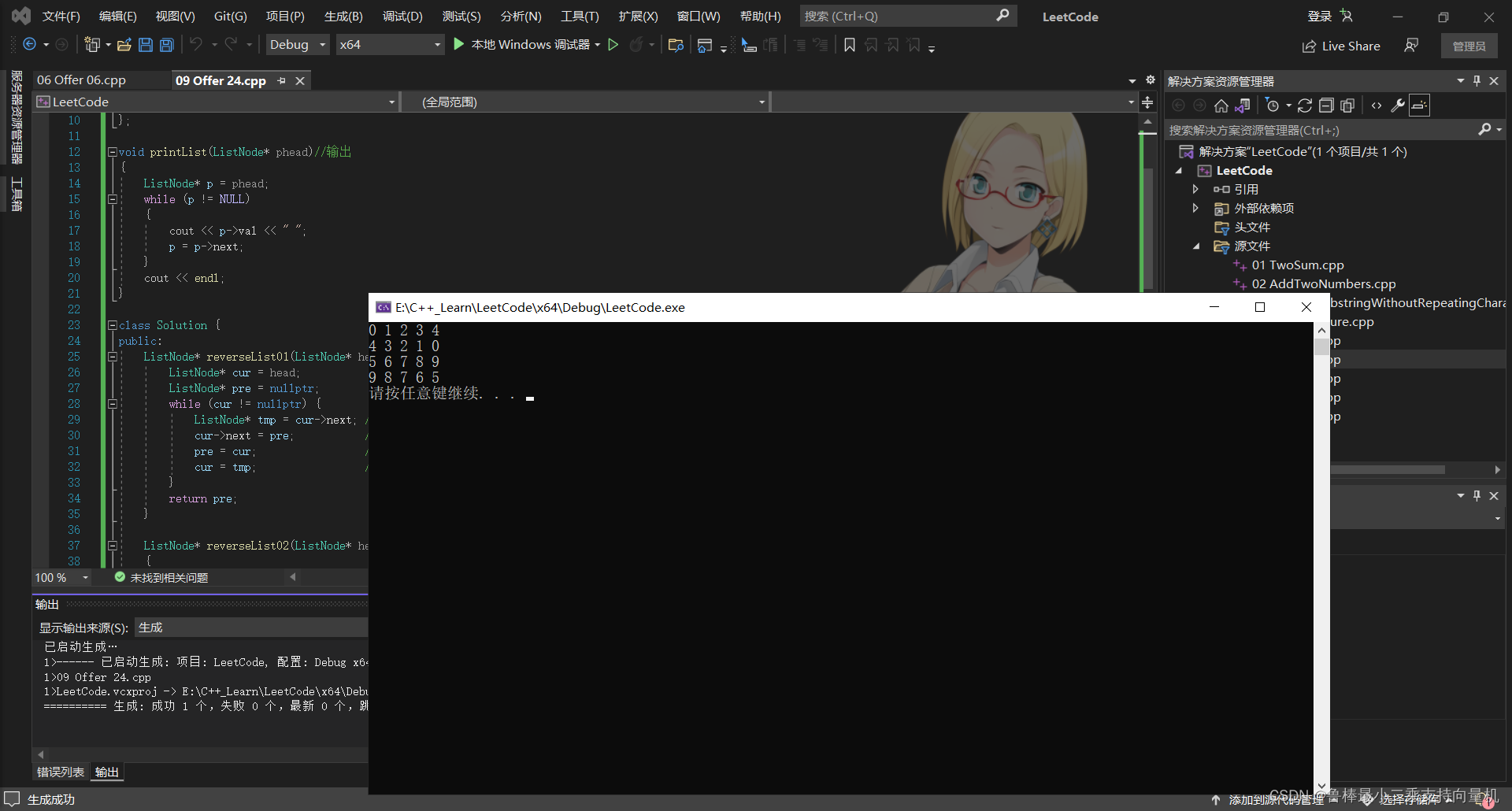The image size is (1512, 811).
Task: Click the feedback person icon next to Live Share
Action: click(1411, 46)
